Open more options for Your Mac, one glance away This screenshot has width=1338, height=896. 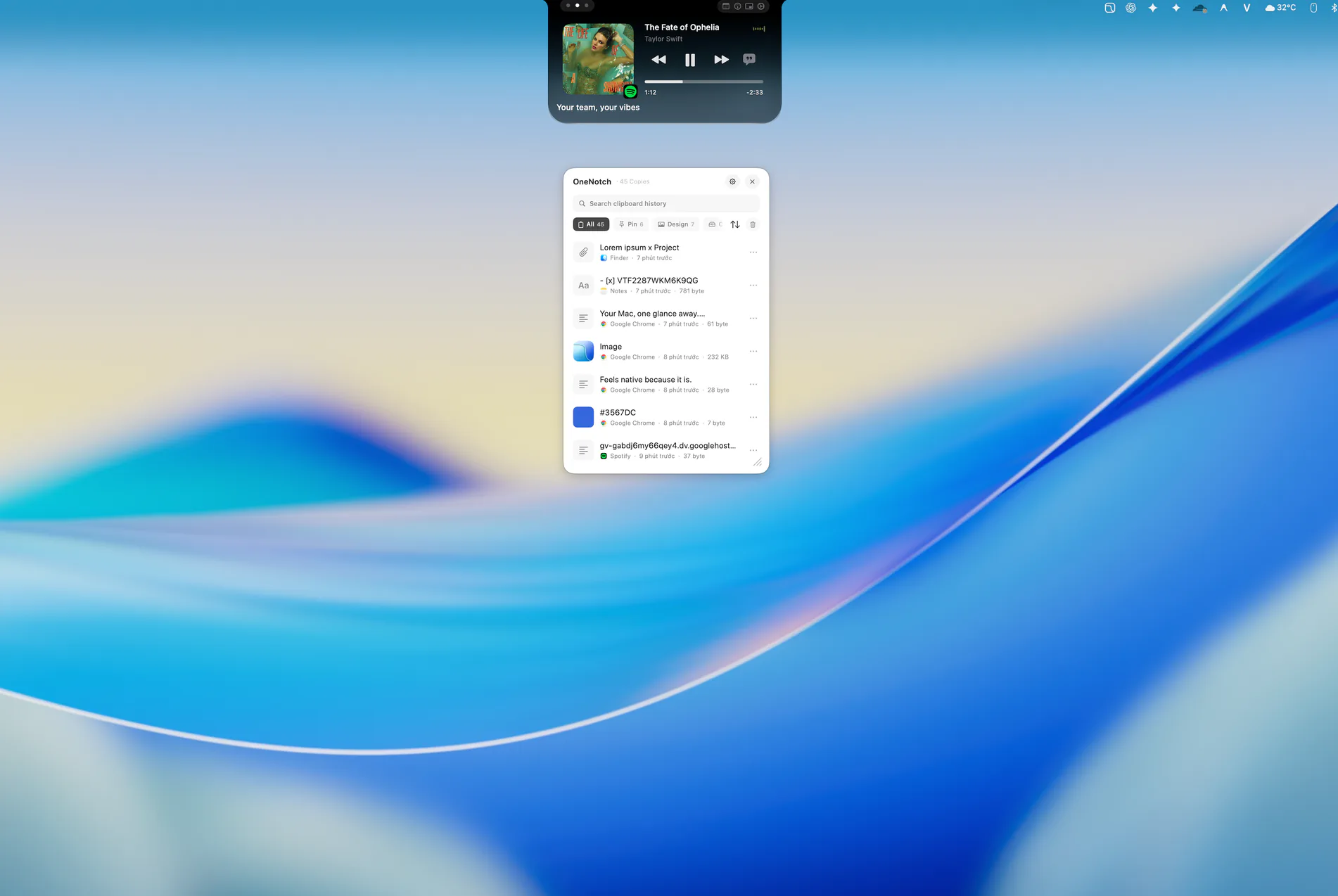pyautogui.click(x=753, y=318)
